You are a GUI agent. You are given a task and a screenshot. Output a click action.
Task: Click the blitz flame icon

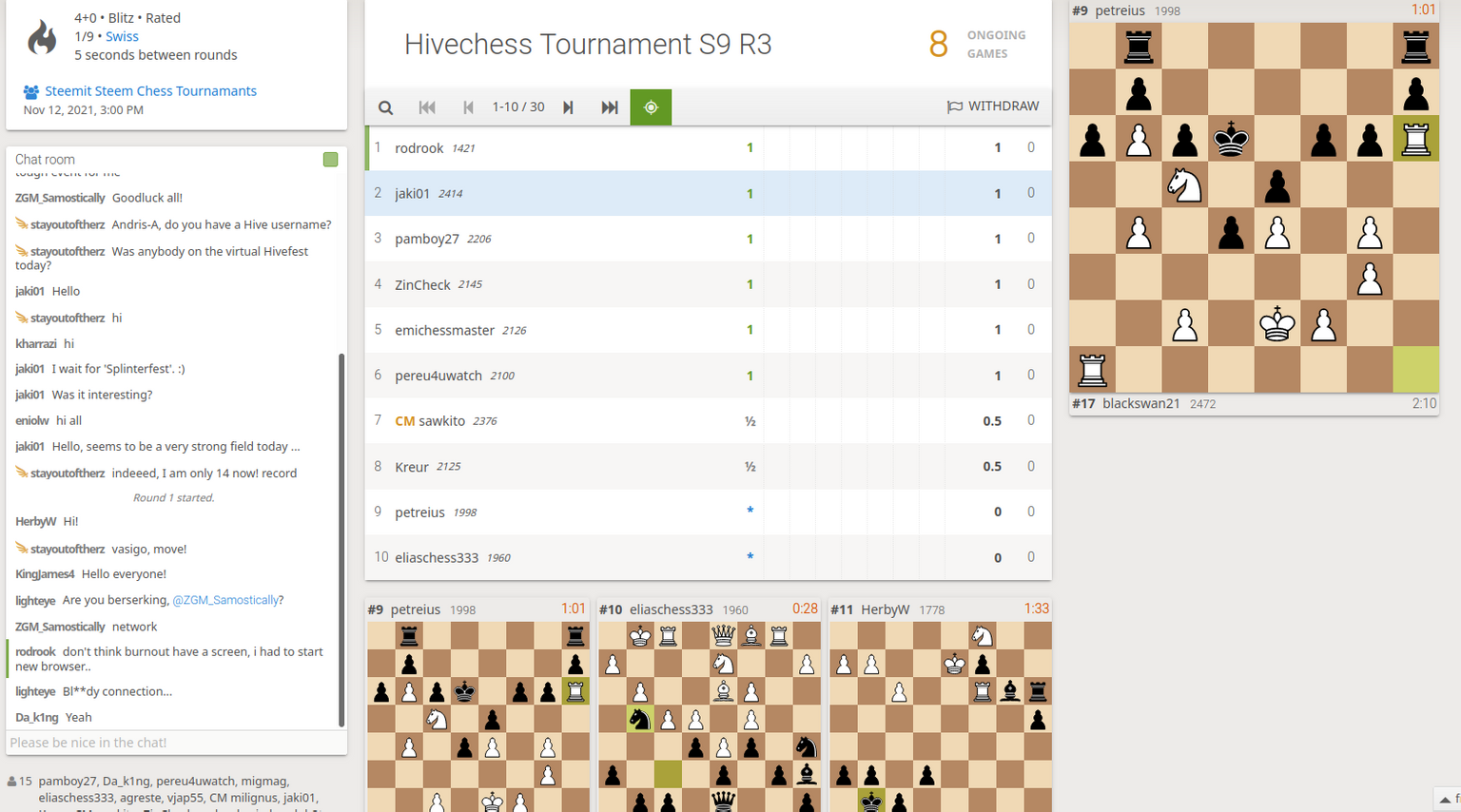[x=42, y=37]
